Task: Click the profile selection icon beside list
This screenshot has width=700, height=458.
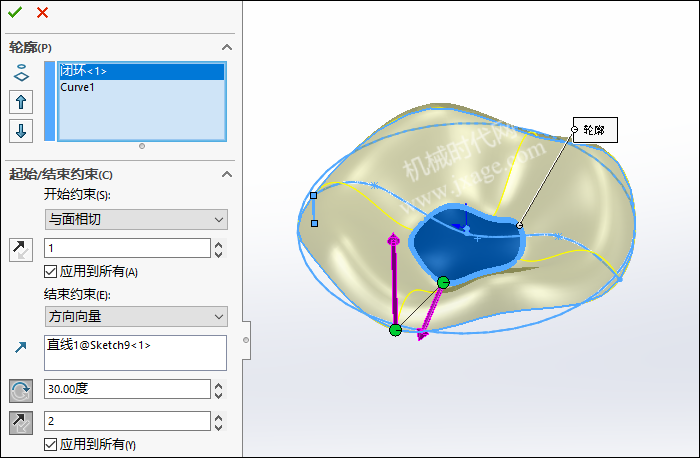Action: 21,73
